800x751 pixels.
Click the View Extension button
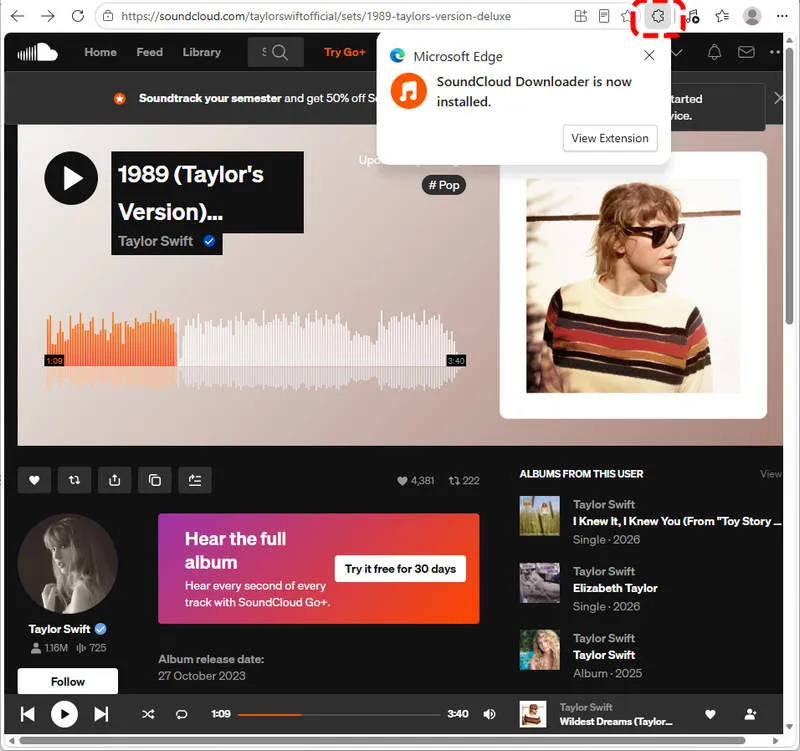pos(610,138)
